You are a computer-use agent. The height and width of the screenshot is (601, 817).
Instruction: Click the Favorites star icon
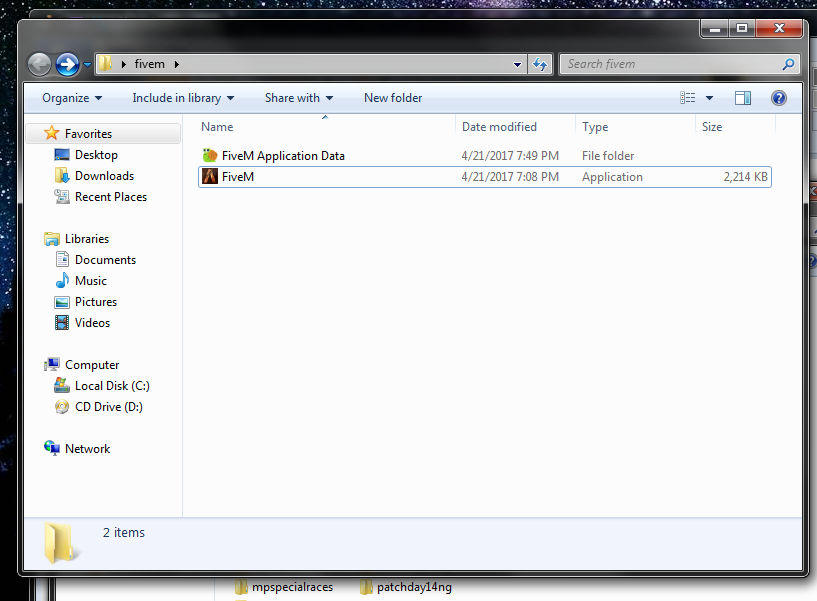[52, 133]
